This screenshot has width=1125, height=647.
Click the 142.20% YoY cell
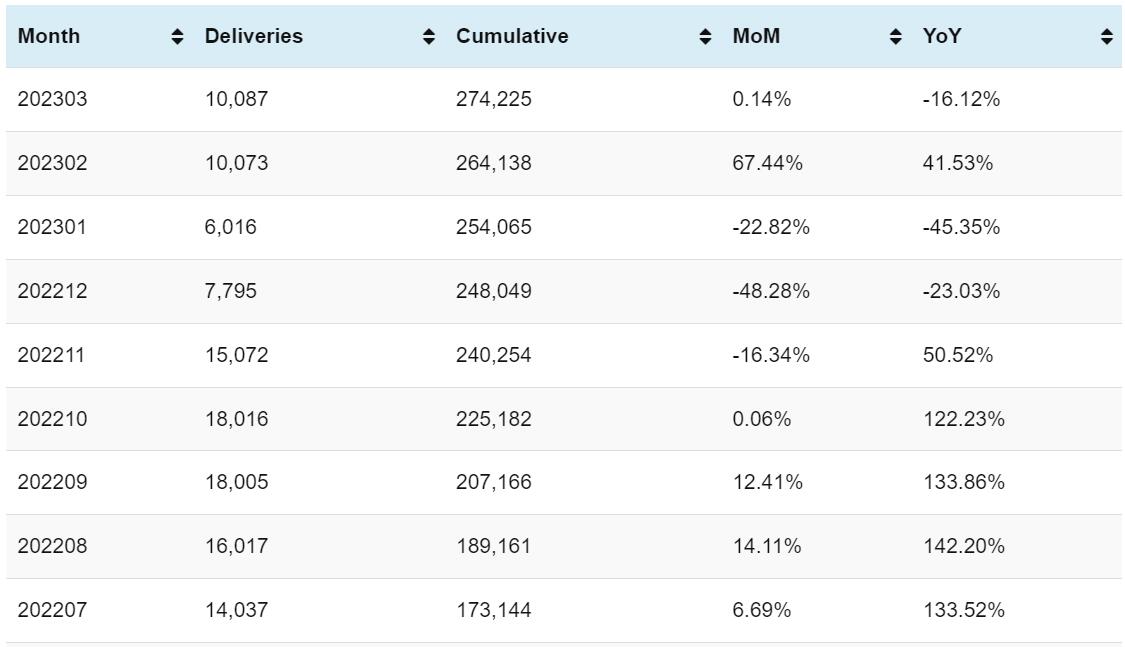tap(964, 546)
